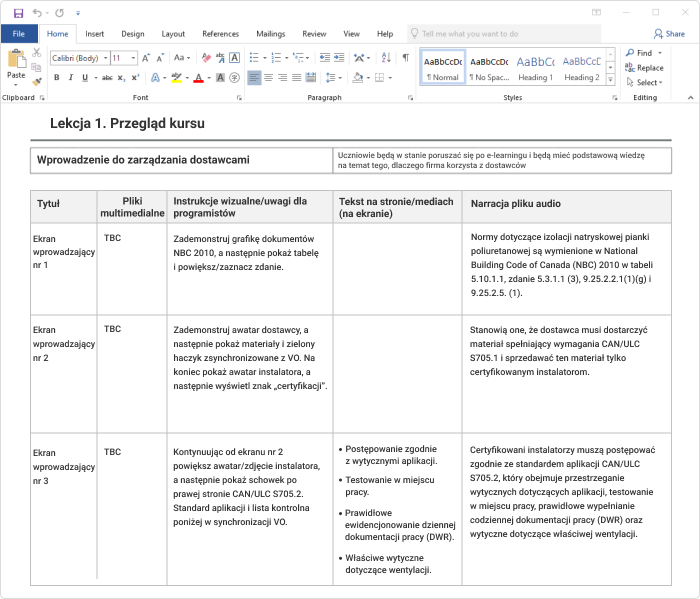Apply the Heading 2 style
The image size is (700, 599).
pos(582,67)
